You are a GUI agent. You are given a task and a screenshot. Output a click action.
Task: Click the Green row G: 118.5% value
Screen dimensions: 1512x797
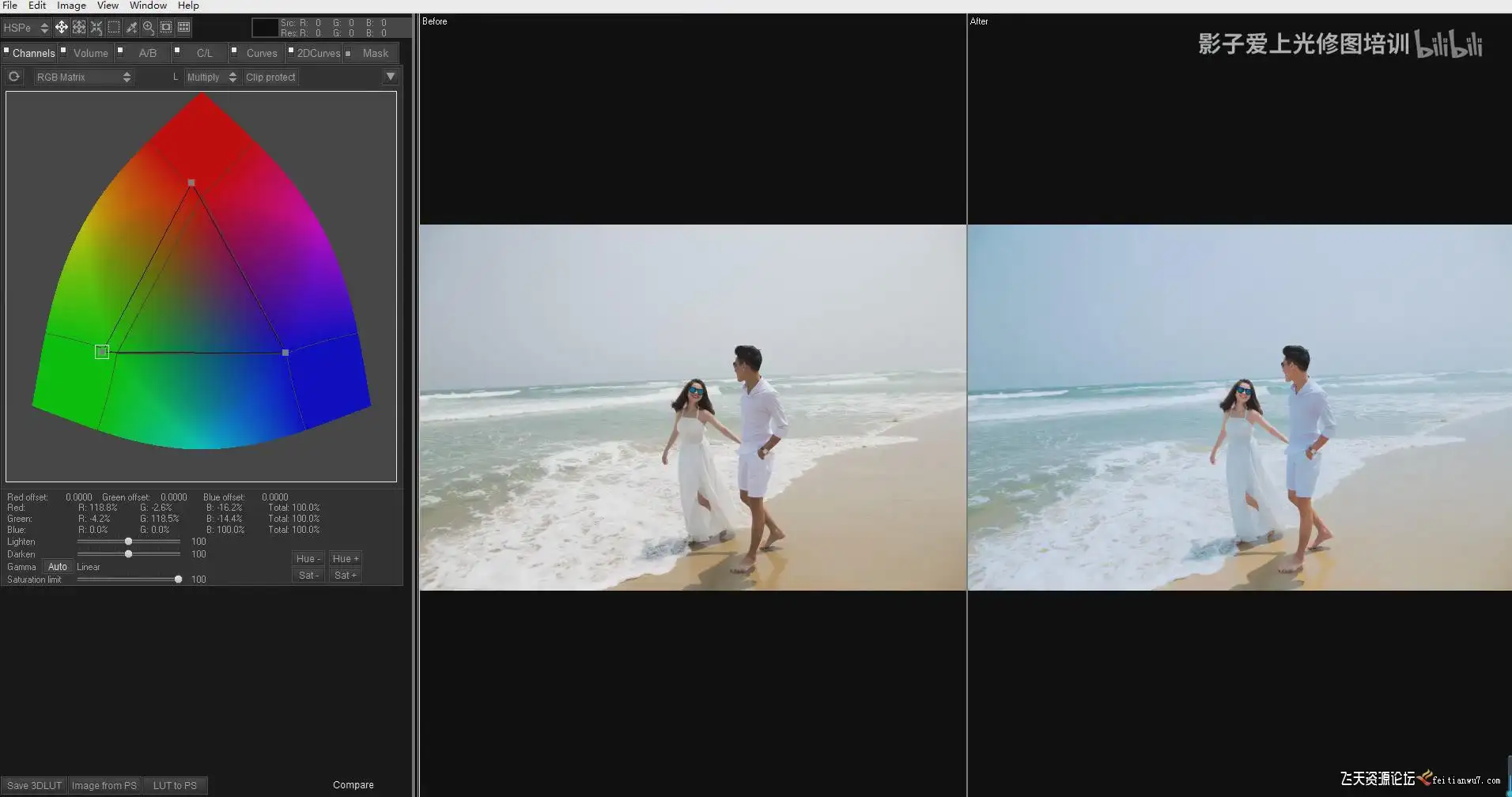(159, 519)
